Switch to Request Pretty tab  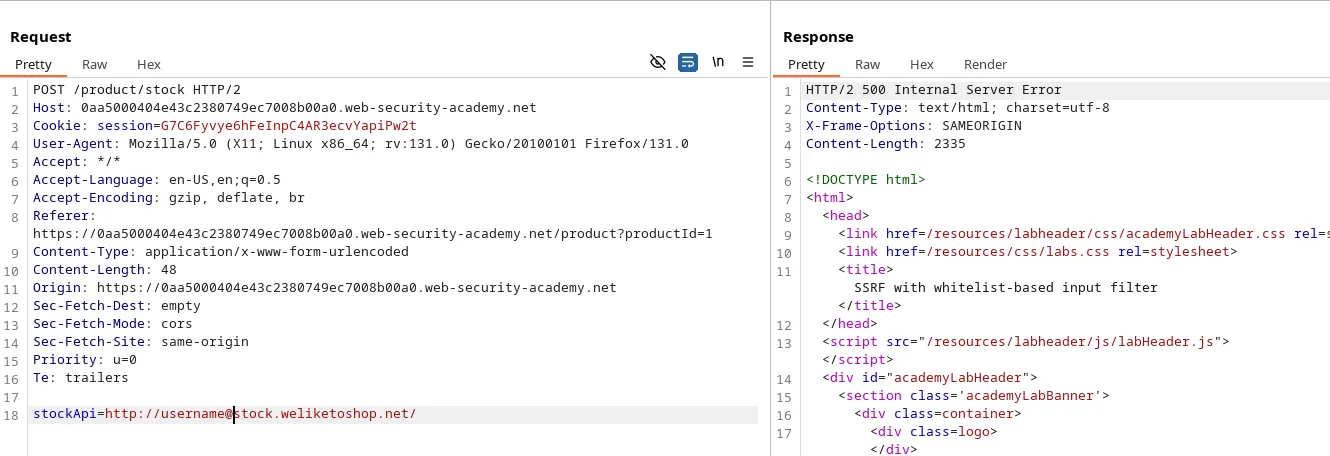(33, 64)
